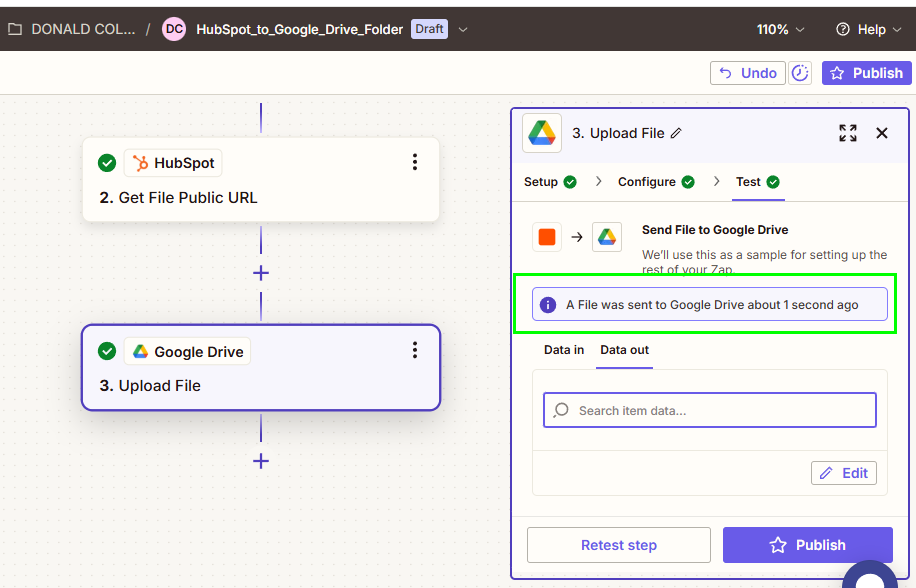Expand the step panel to full screen
Screen dimensions: 916x588
click(848, 133)
